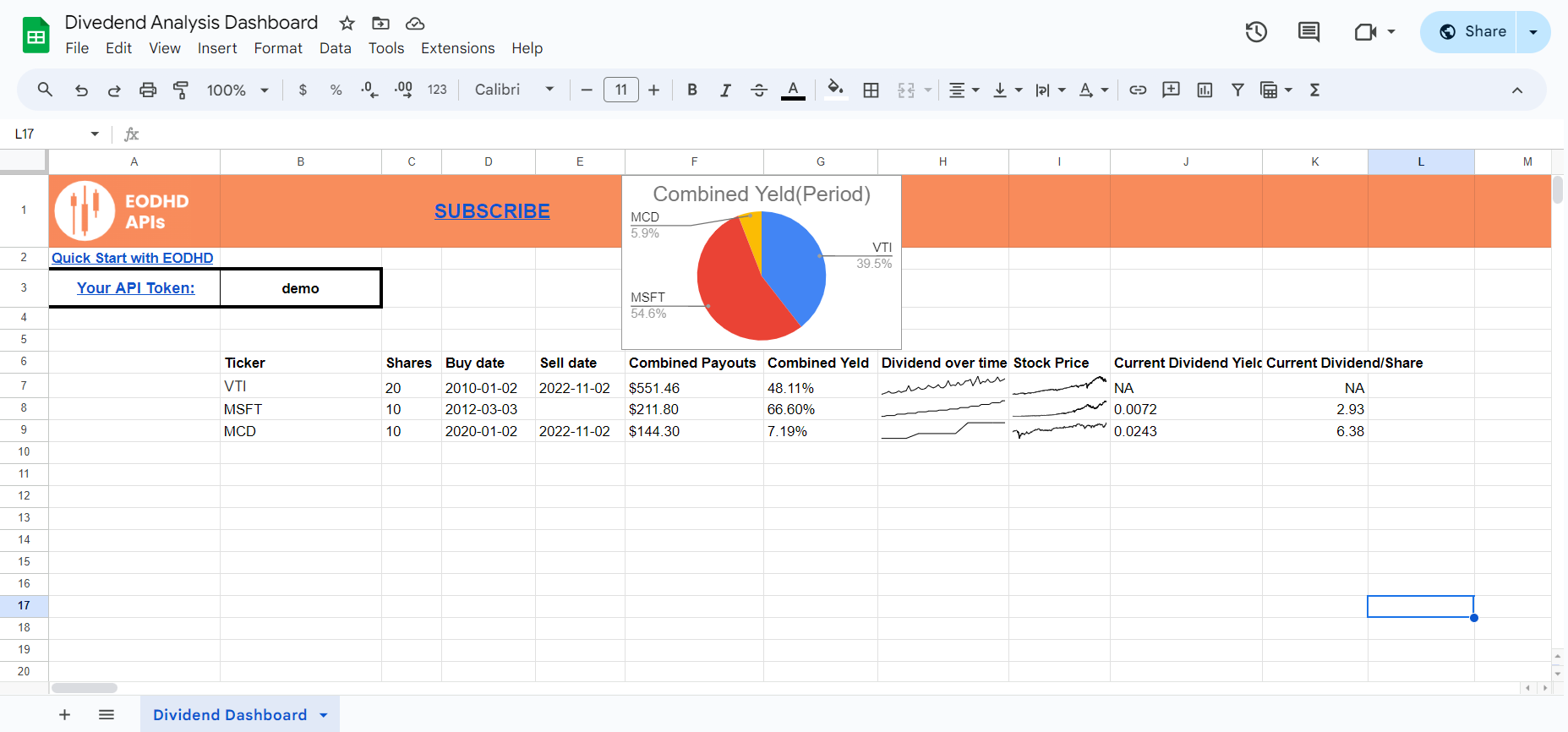Toggle bold formatting
The height and width of the screenshot is (732, 1568).
[x=692, y=90]
